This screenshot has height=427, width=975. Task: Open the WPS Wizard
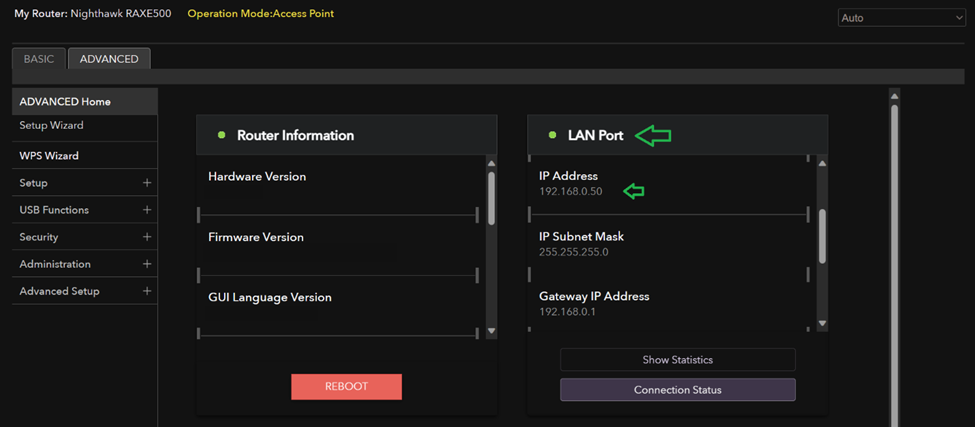(x=49, y=156)
